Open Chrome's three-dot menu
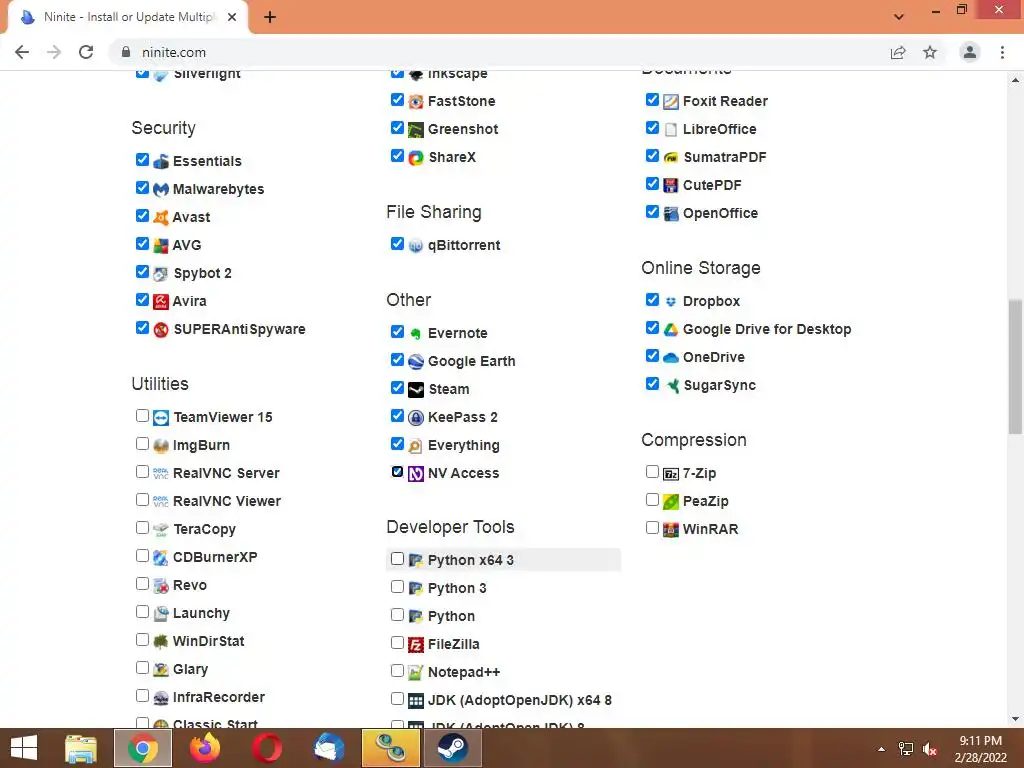Screen dimensions: 1024x768 (x=1002, y=52)
